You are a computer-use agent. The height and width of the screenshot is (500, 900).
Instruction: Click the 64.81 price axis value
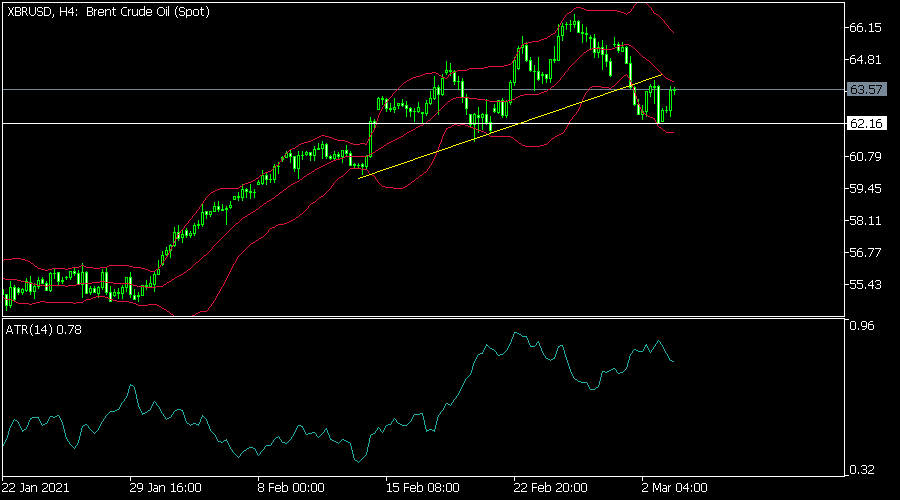(866, 60)
